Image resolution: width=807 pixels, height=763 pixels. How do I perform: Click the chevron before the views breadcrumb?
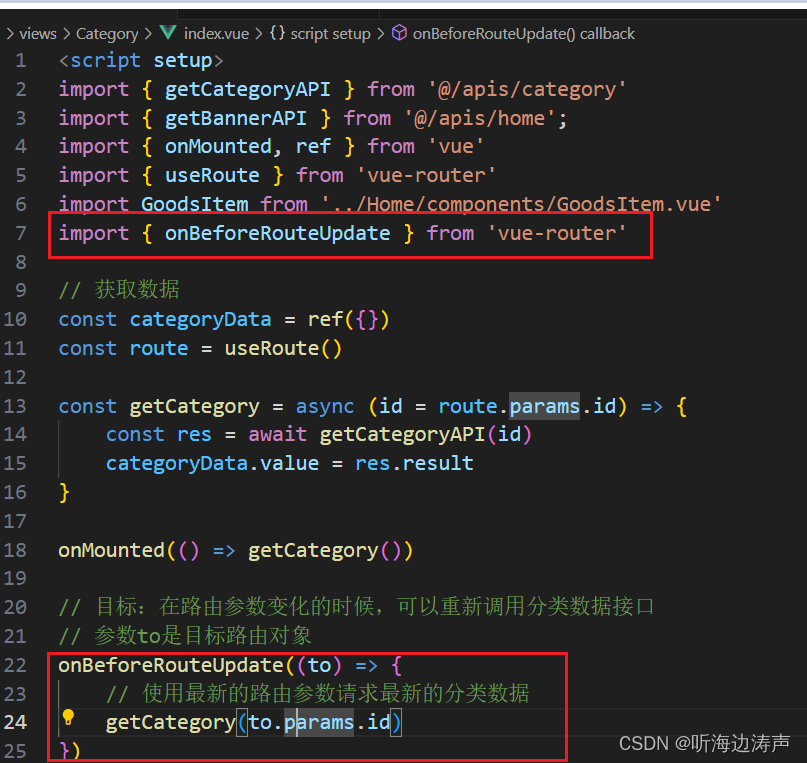click(12, 33)
